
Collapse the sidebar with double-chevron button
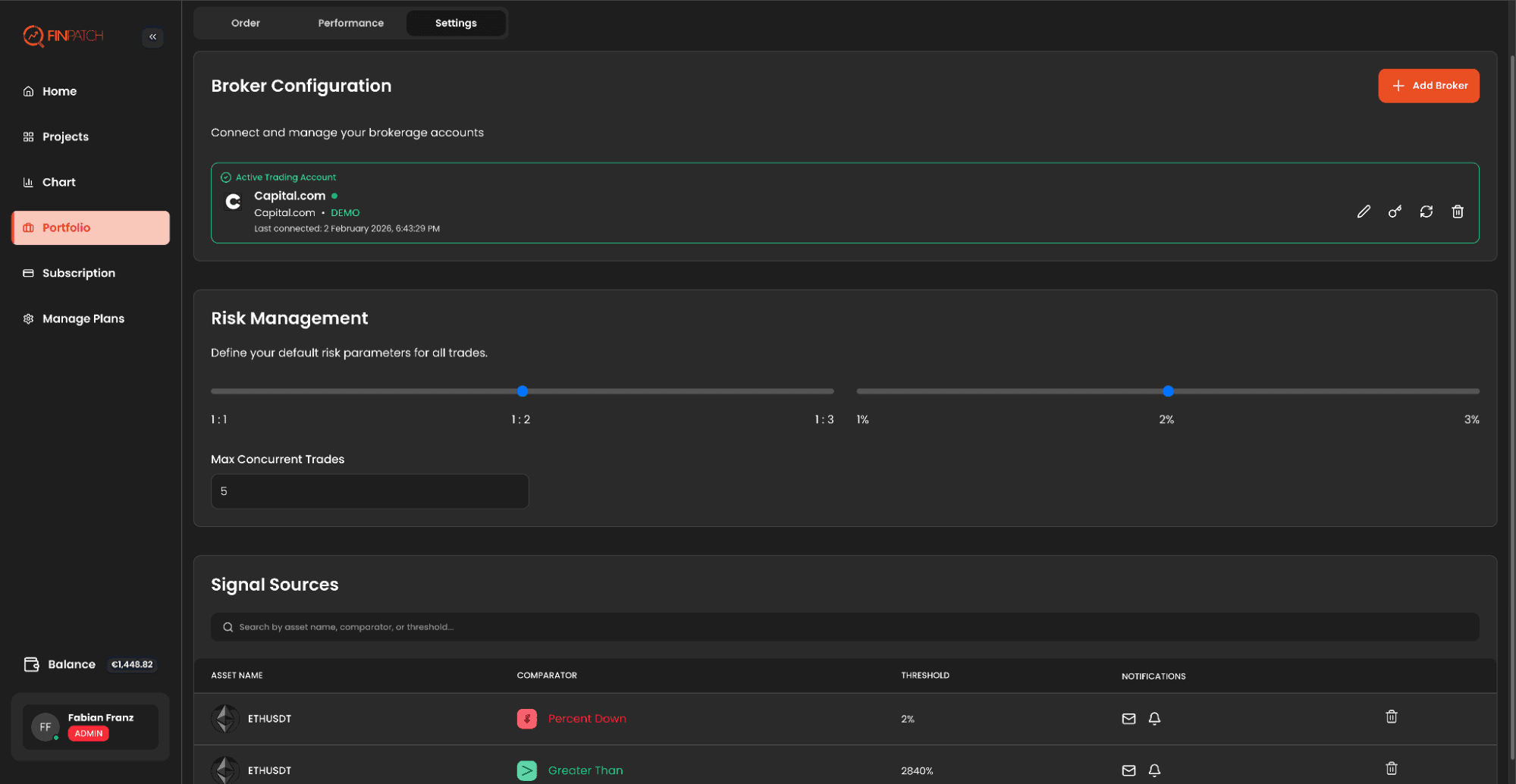click(x=152, y=36)
